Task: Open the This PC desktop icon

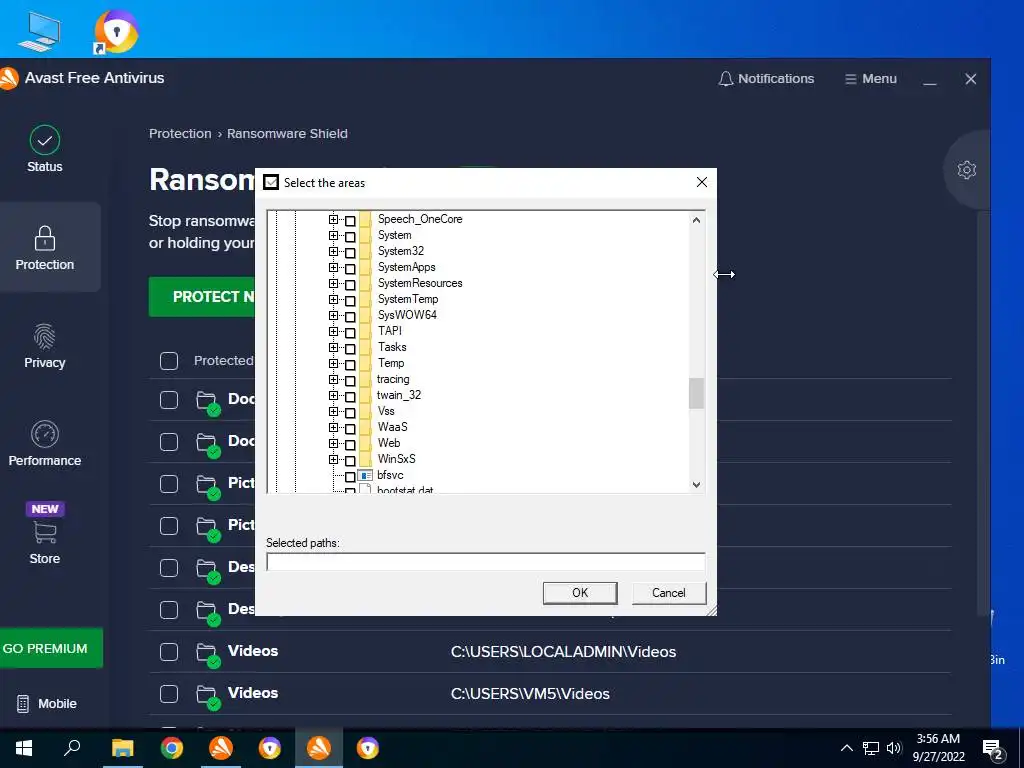Action: pos(39,31)
